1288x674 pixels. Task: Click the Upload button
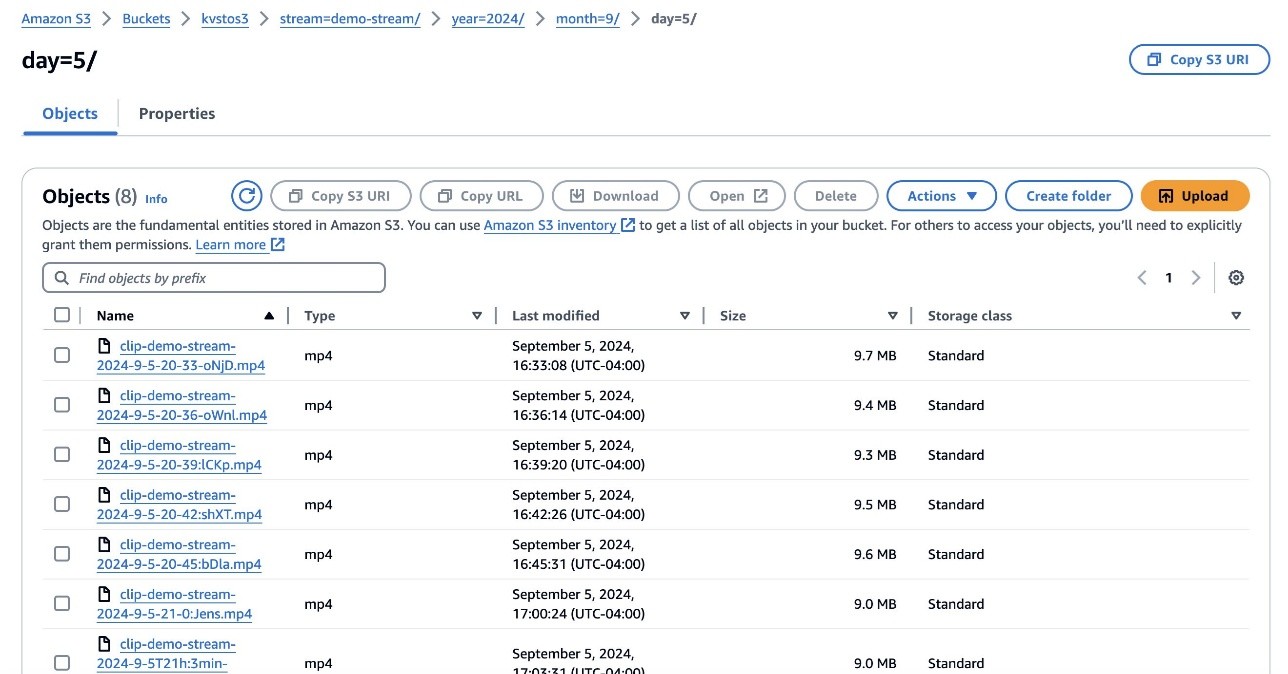(x=1194, y=196)
